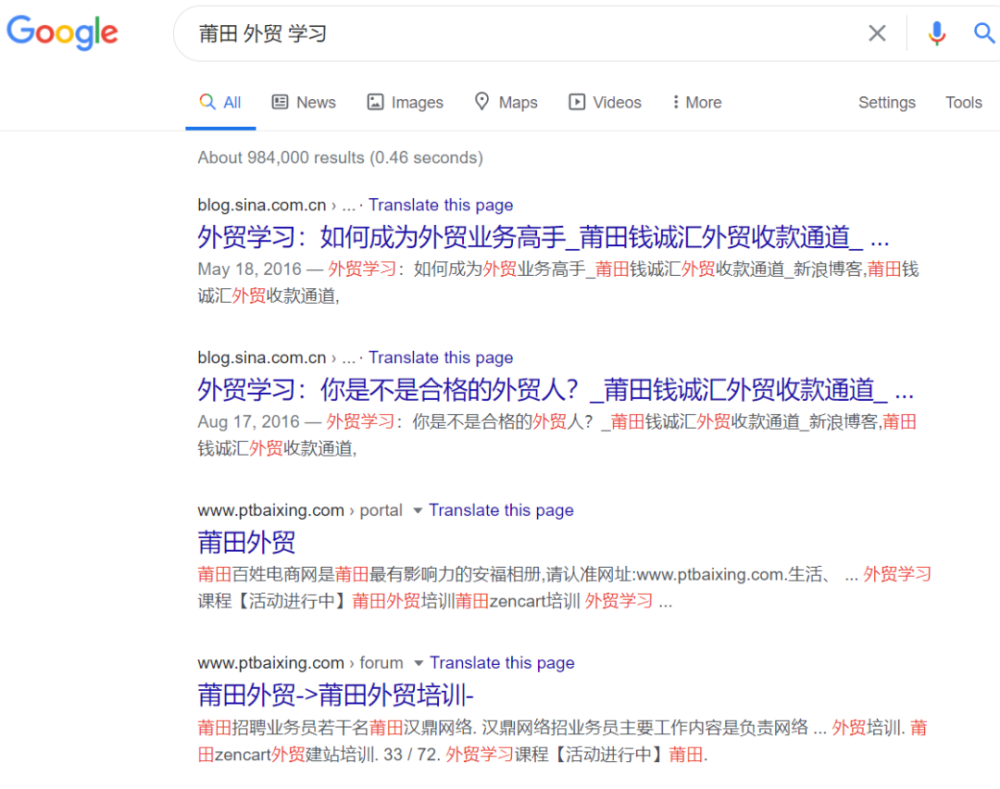Click the Google logo
This screenshot has height=789, width=1000.
pyautogui.click(x=62, y=33)
